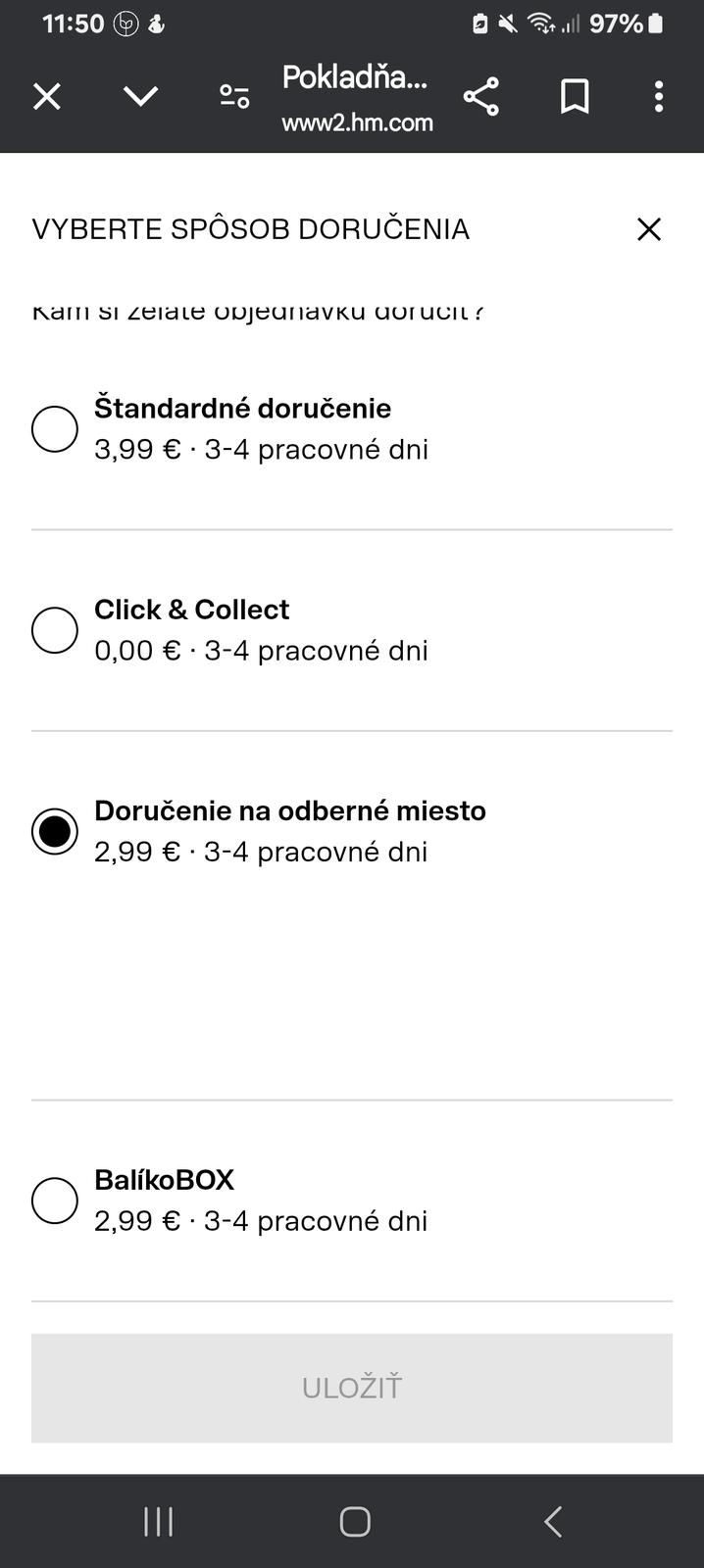704x1568 pixels.
Task: Bookmark this H&M page
Action: click(x=575, y=96)
